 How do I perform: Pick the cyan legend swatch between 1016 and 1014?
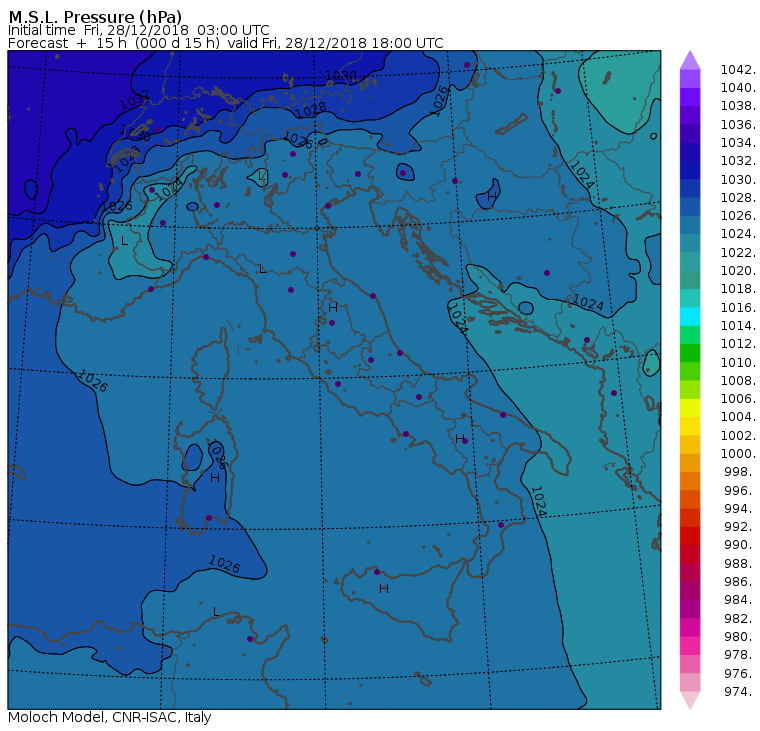(x=690, y=316)
